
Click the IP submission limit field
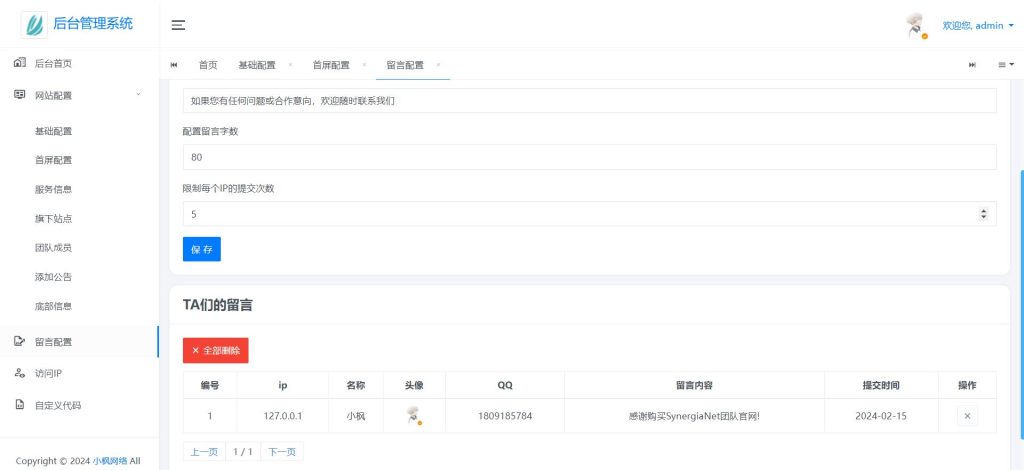[x=590, y=213]
